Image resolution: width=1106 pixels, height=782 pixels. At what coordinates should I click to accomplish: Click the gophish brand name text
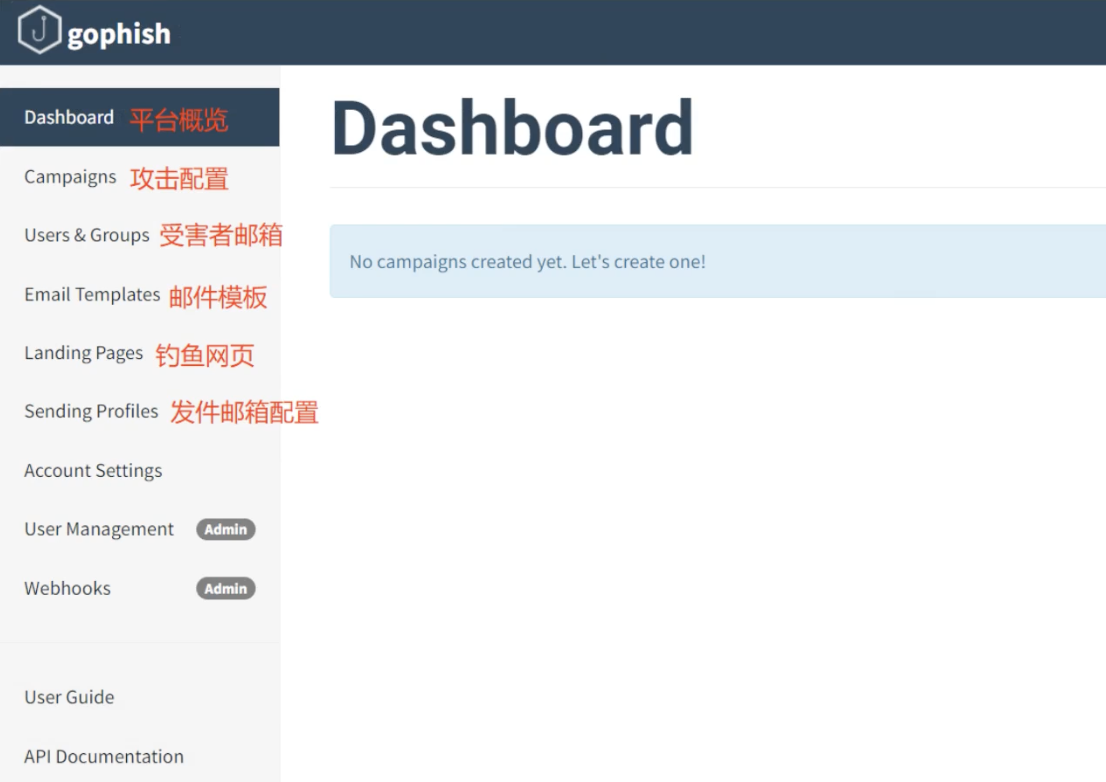pyautogui.click(x=119, y=34)
